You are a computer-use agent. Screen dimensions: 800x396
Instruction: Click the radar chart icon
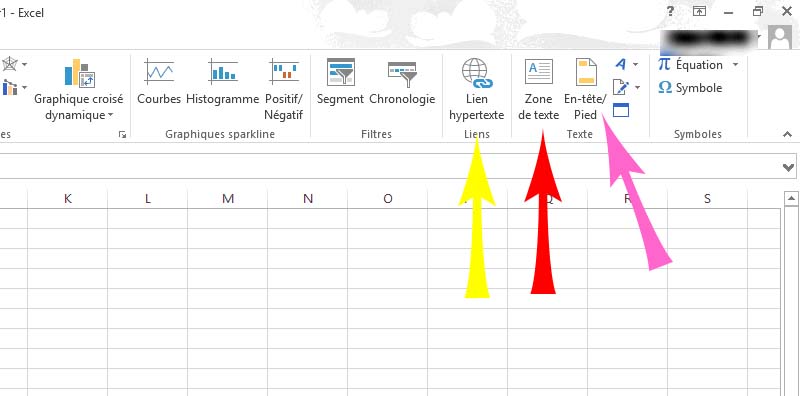pyautogui.click(x=9, y=64)
